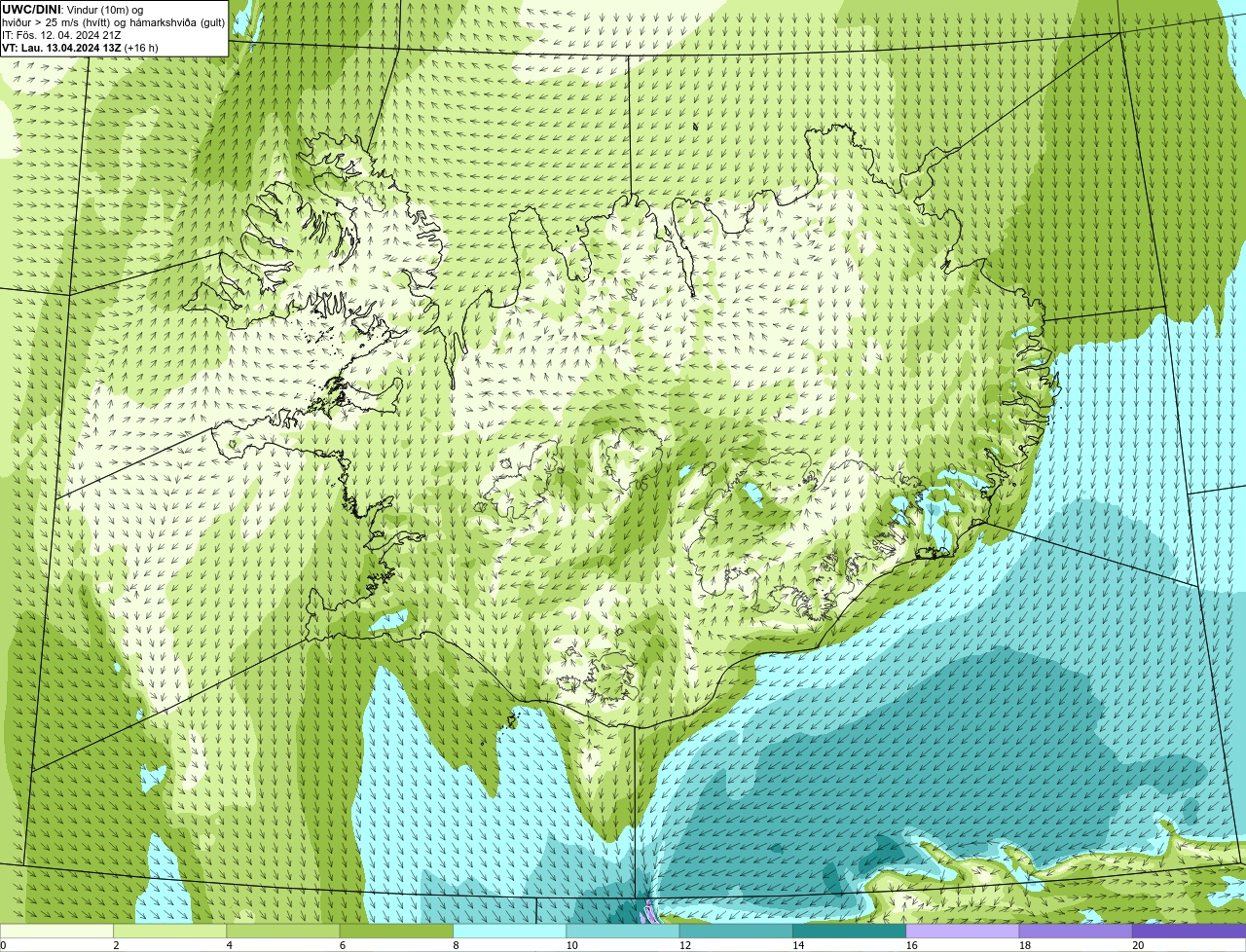The height and width of the screenshot is (952, 1246).
Task: Select the 2–4 m/s light green swatch
Action: (x=169, y=931)
